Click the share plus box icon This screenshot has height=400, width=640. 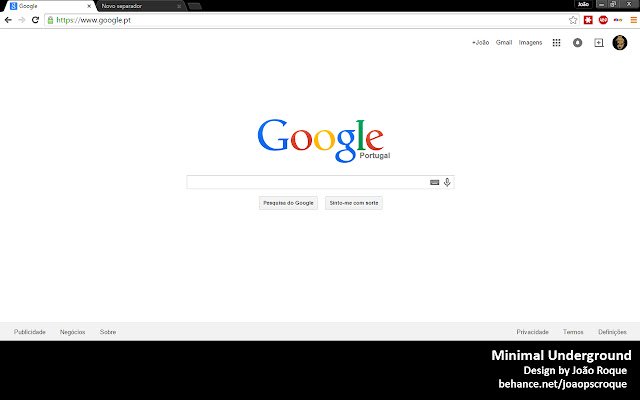pyautogui.click(x=599, y=42)
